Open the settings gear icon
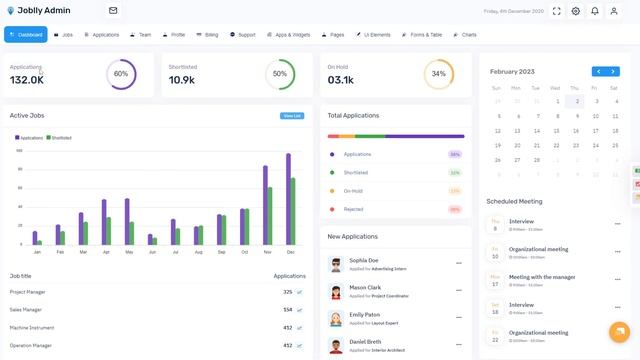The image size is (640, 360). pos(576,11)
